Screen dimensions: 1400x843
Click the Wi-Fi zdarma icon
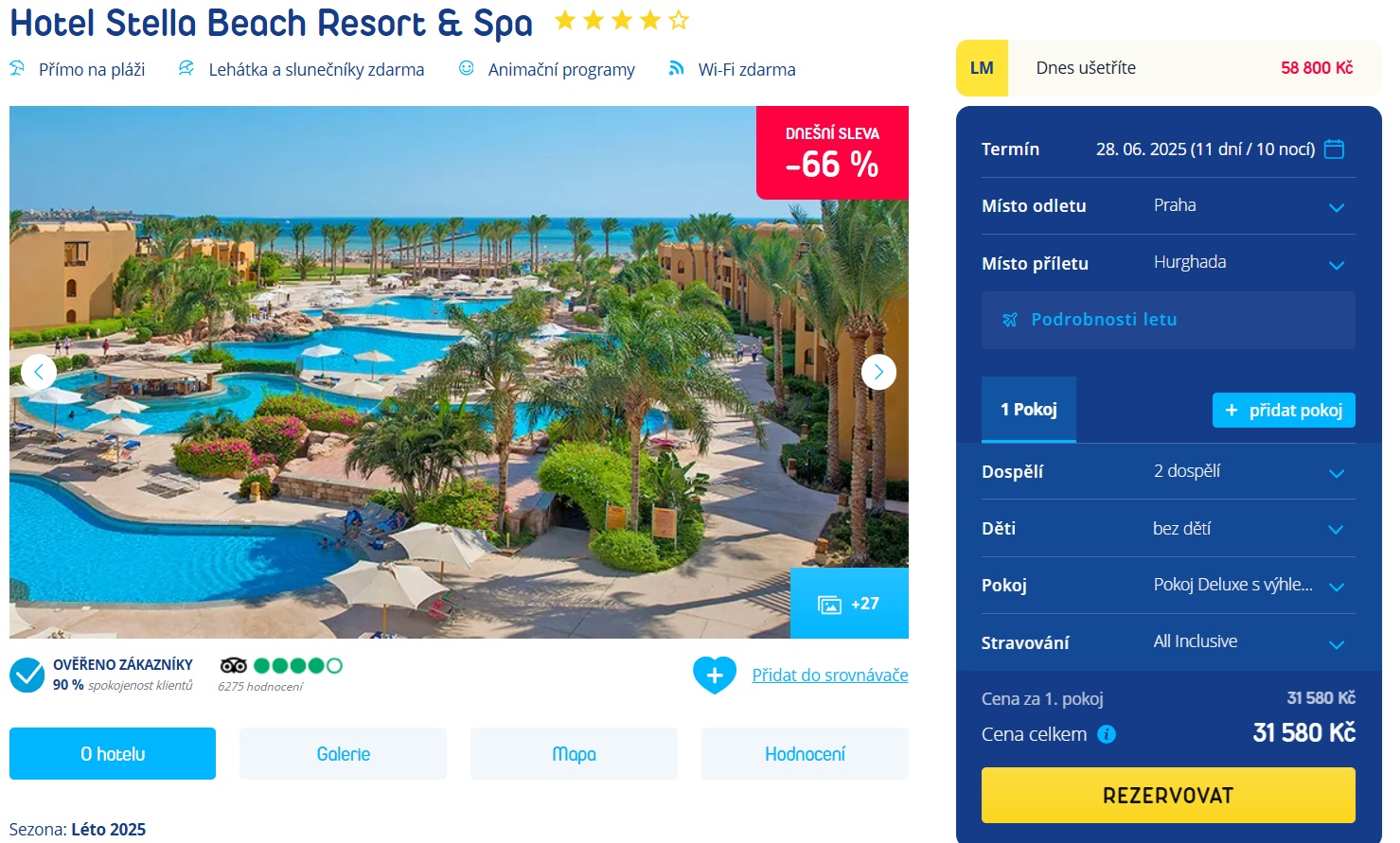coord(676,68)
